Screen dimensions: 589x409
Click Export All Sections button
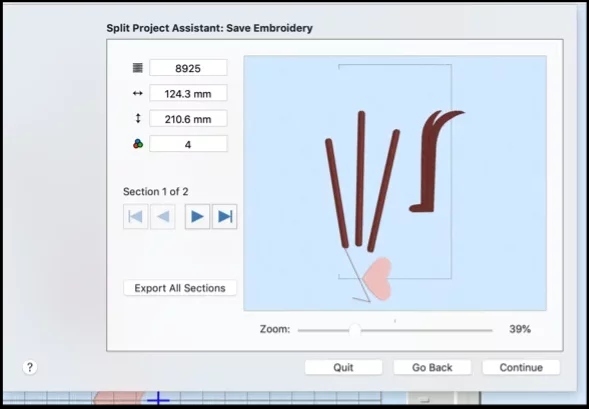point(180,288)
